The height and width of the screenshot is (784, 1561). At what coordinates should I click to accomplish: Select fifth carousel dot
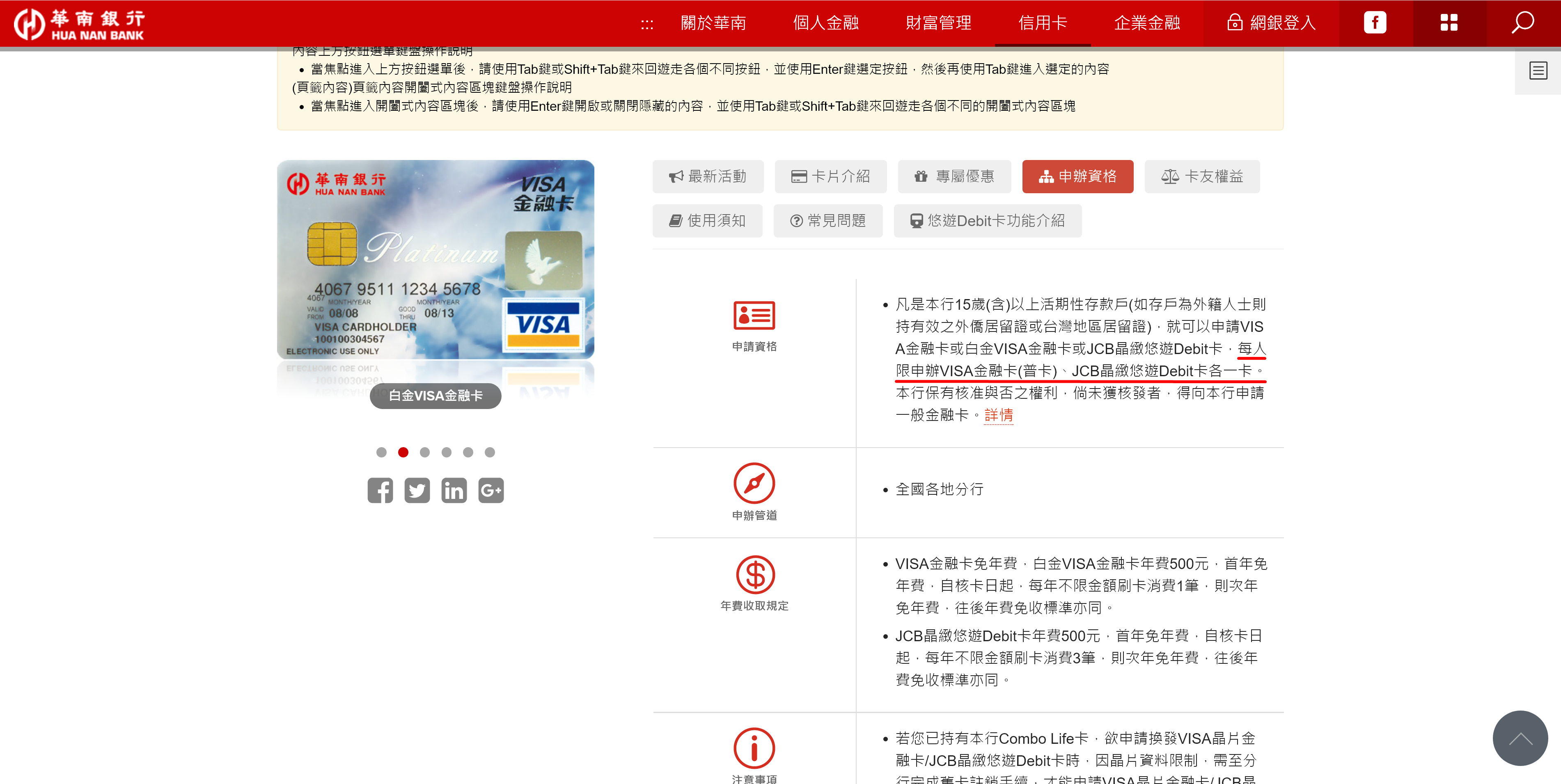(468, 452)
